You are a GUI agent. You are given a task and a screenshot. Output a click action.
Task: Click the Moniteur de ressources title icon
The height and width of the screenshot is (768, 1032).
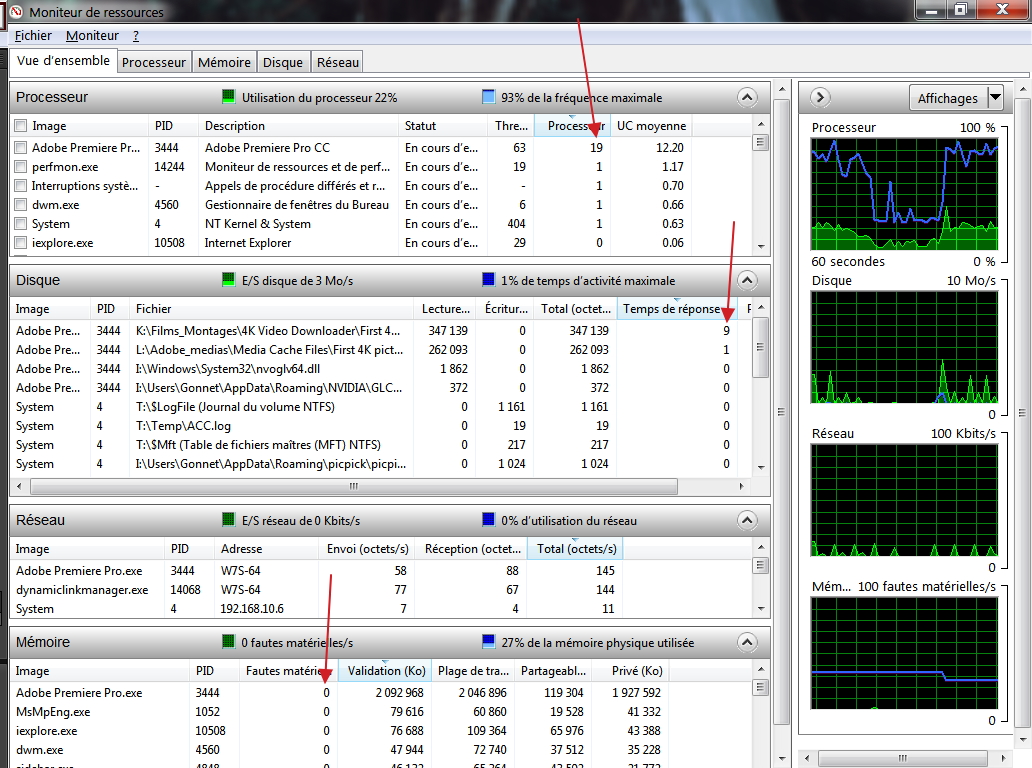click(x=16, y=12)
